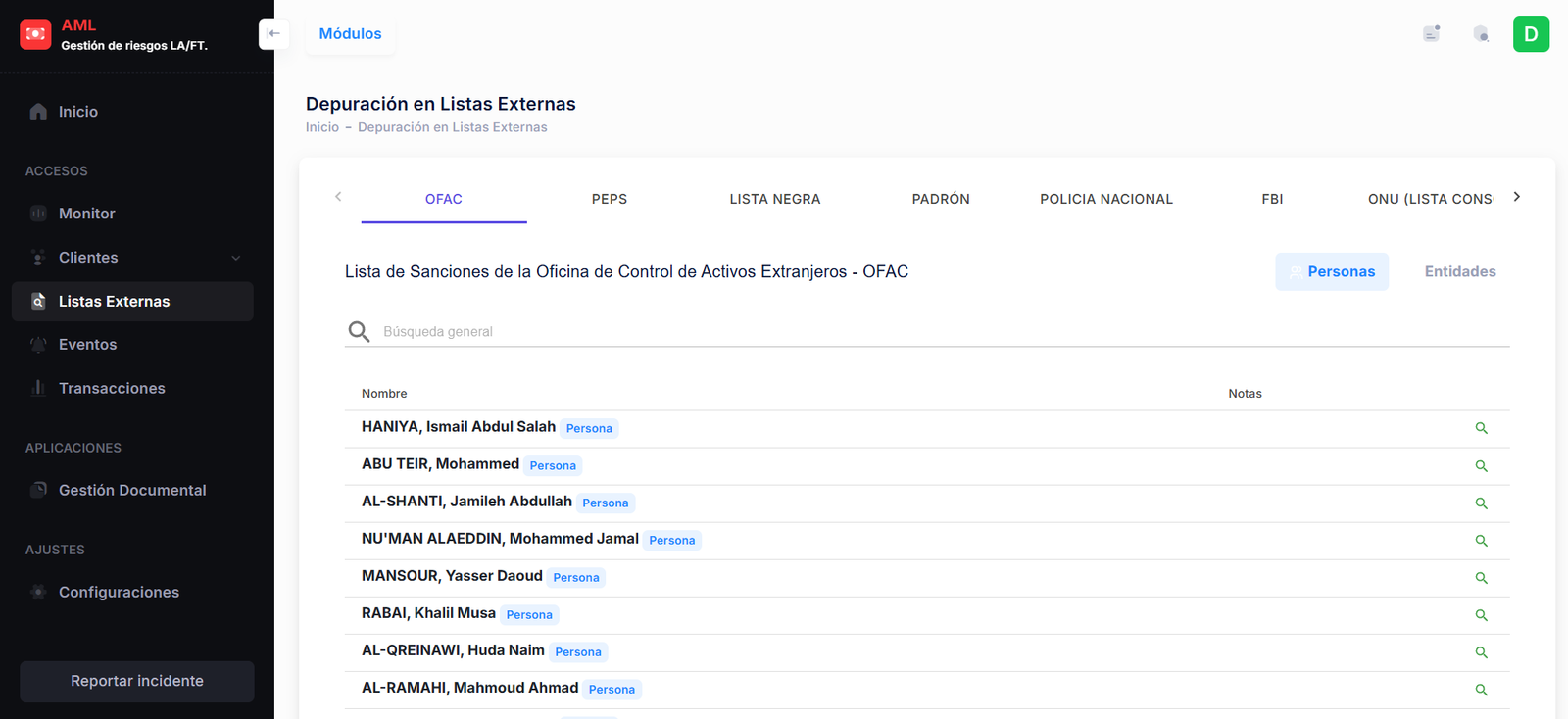The width and height of the screenshot is (1568, 719).
Task: Click magnifier icon for ABU TEIR, Mohammed
Action: [1481, 466]
